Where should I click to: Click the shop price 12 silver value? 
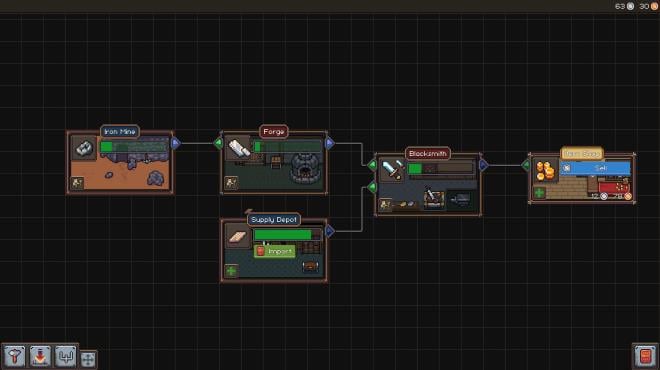[599, 196]
